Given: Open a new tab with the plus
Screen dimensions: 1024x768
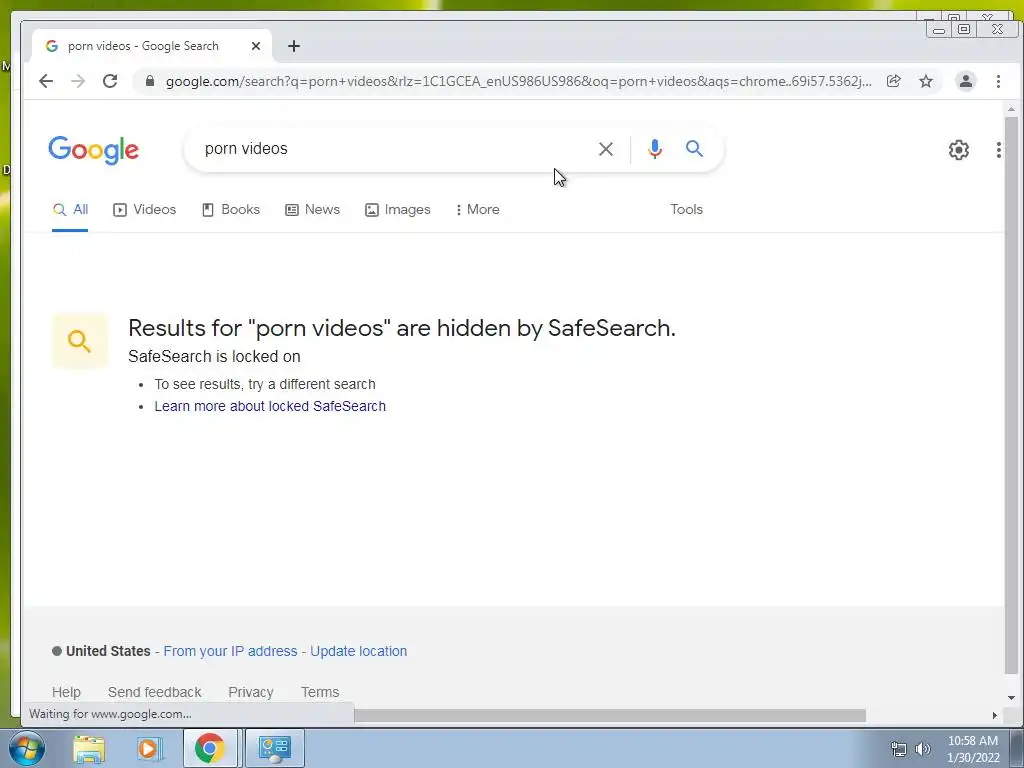Looking at the screenshot, I should (294, 46).
